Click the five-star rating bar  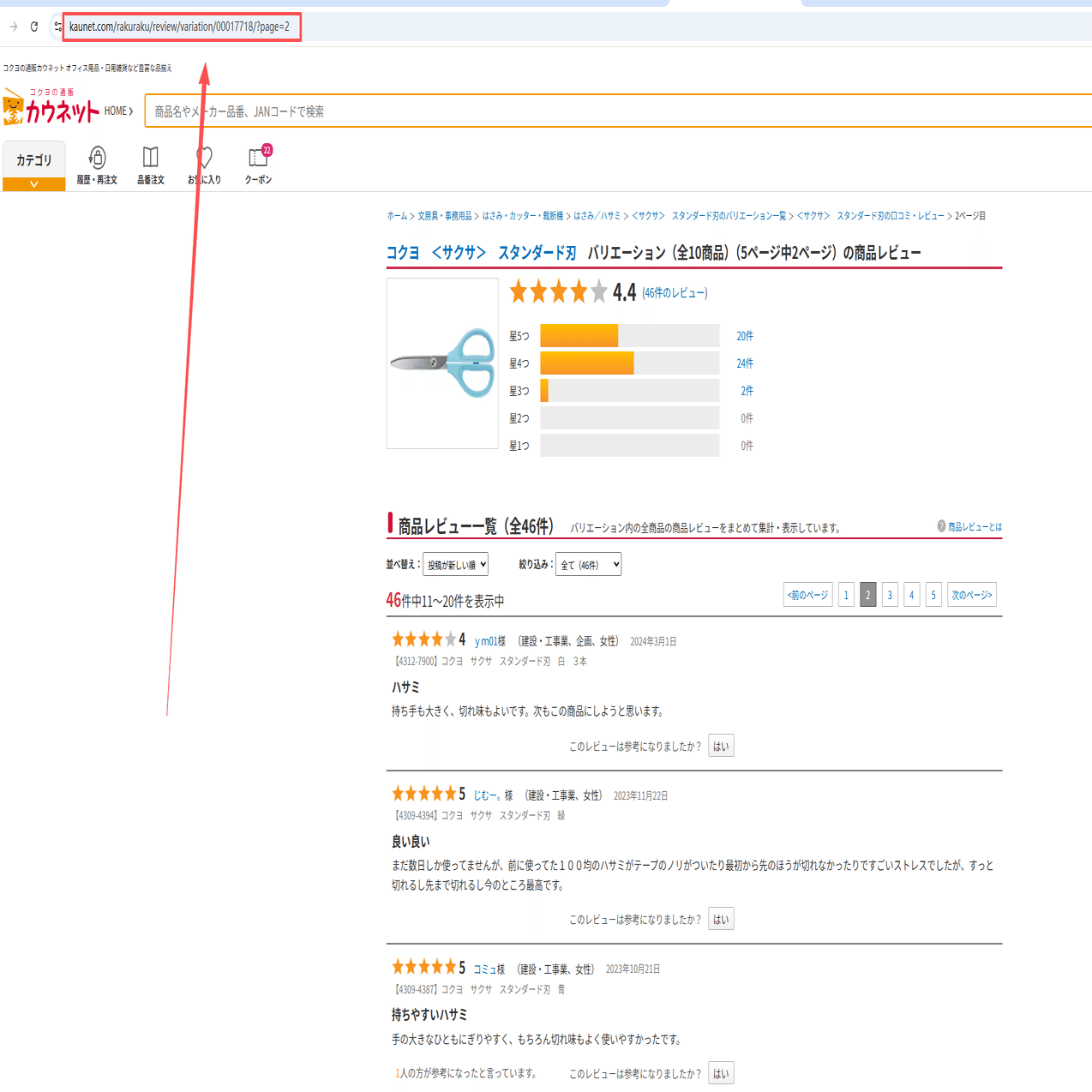(630, 336)
